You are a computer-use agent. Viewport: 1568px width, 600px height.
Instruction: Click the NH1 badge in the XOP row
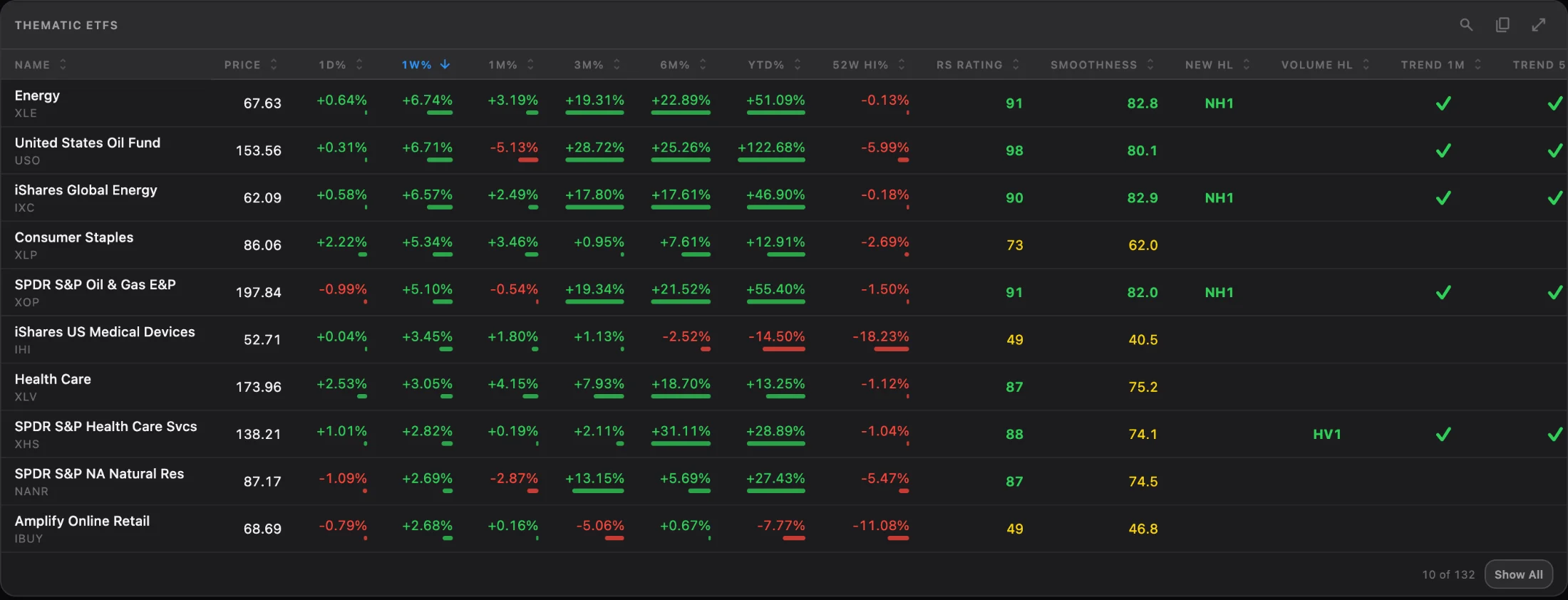[1219, 292]
